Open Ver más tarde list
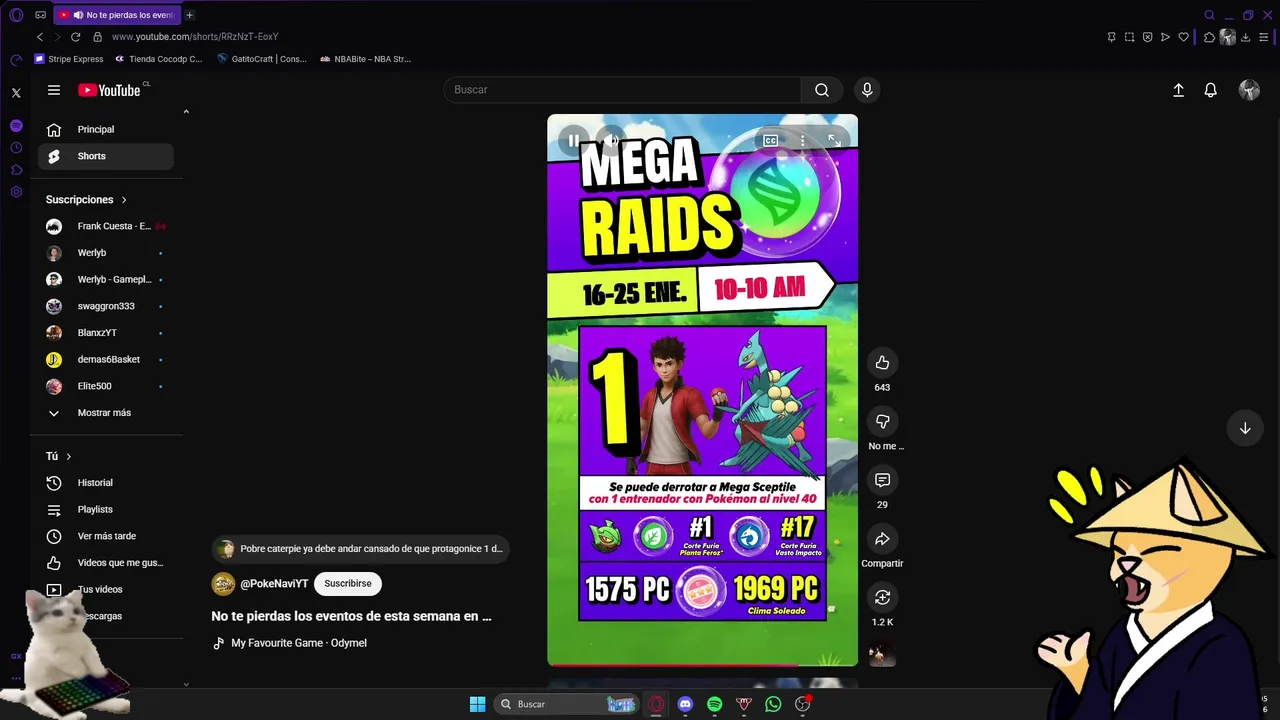The height and width of the screenshot is (720, 1280). click(106, 536)
